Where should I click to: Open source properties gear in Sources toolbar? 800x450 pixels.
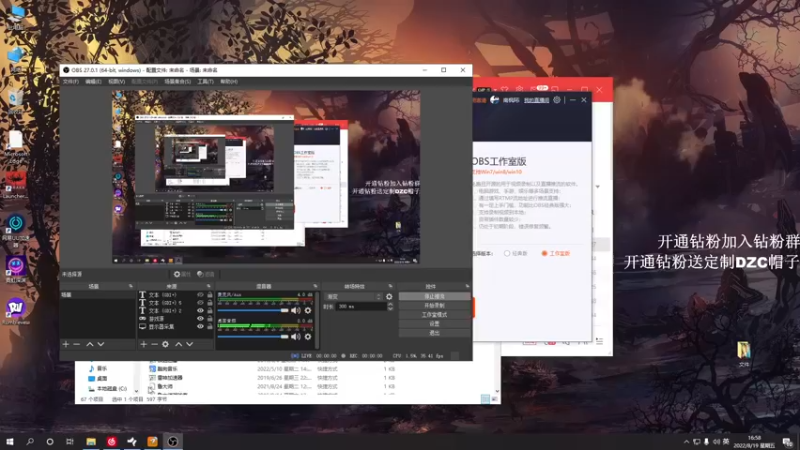165,344
